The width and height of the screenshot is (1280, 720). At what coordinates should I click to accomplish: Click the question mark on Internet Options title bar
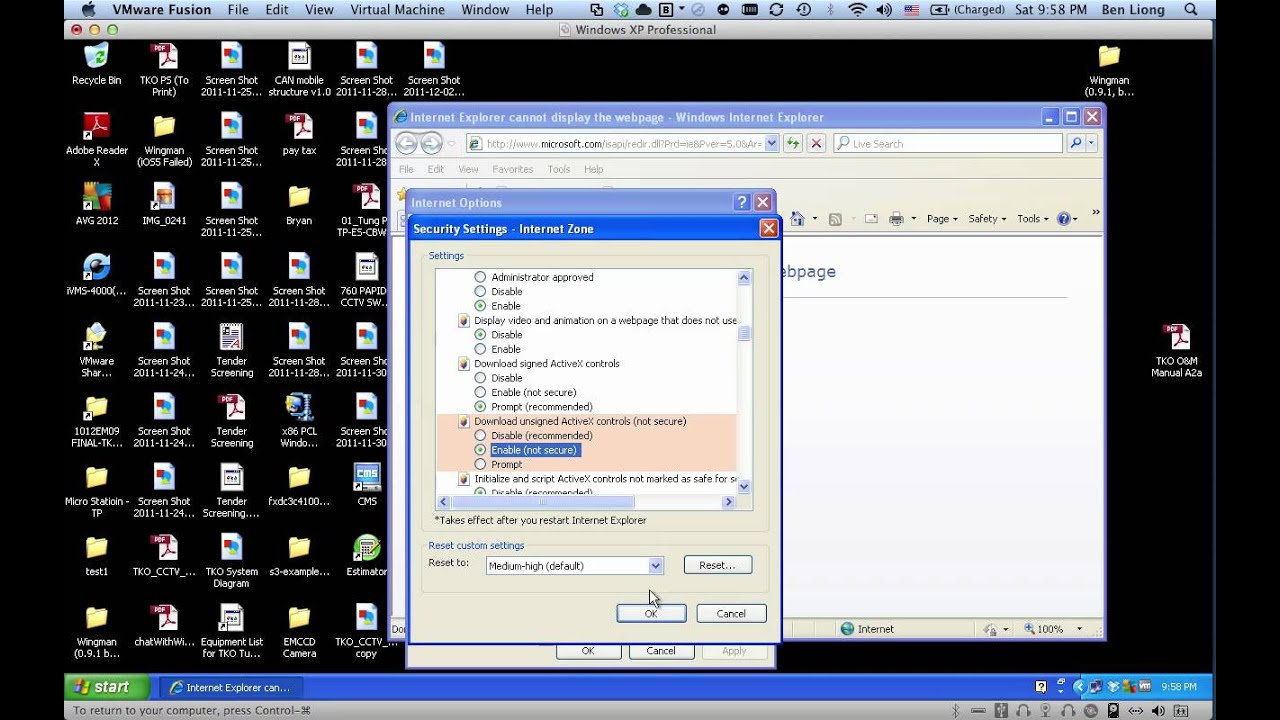pos(742,202)
